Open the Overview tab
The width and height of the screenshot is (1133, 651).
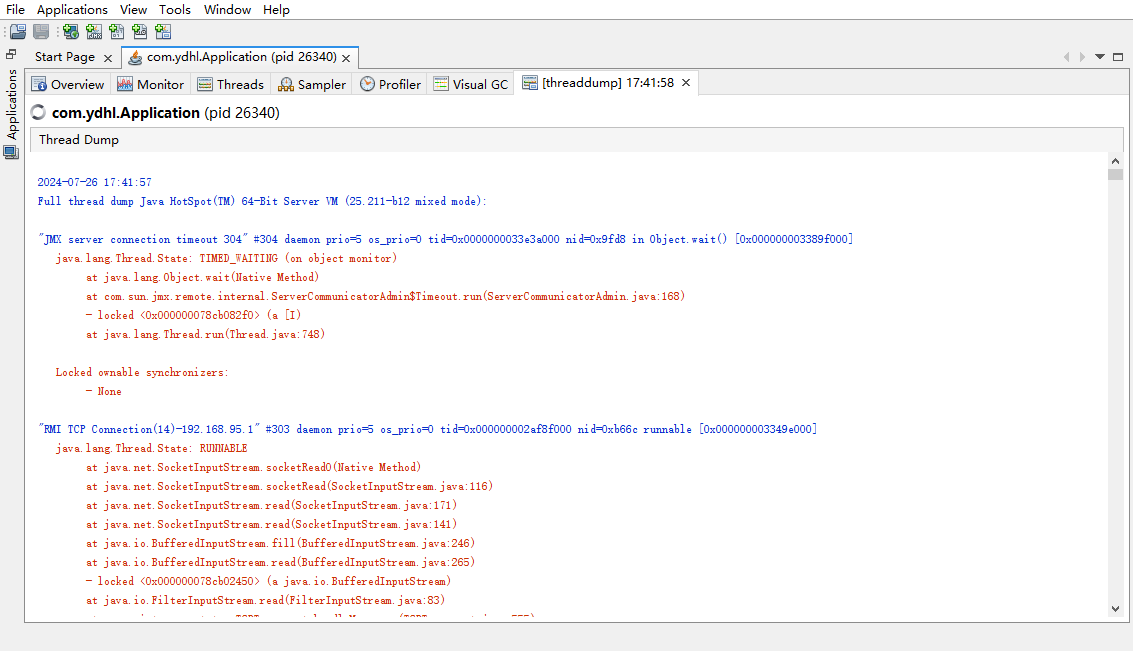point(68,84)
